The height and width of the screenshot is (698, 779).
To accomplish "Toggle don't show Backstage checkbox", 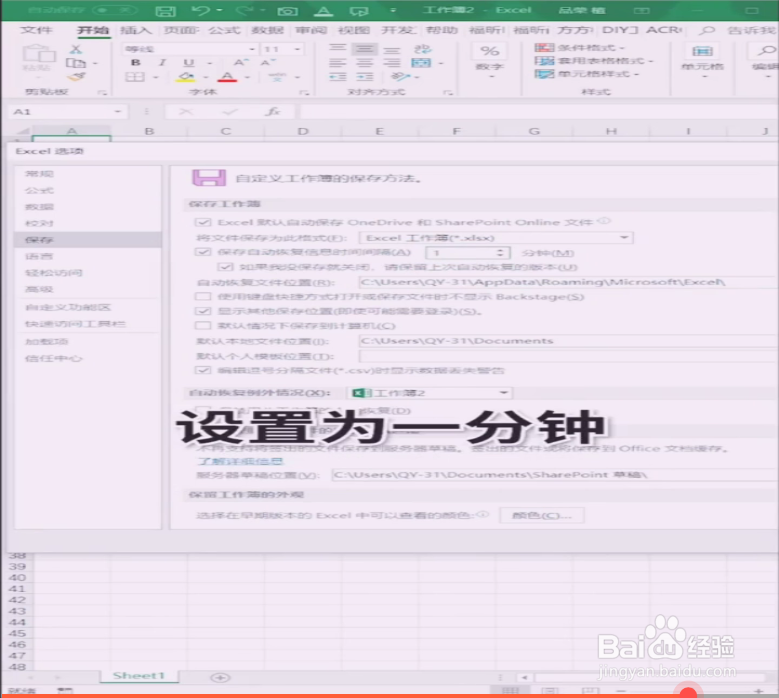I will click(203, 297).
